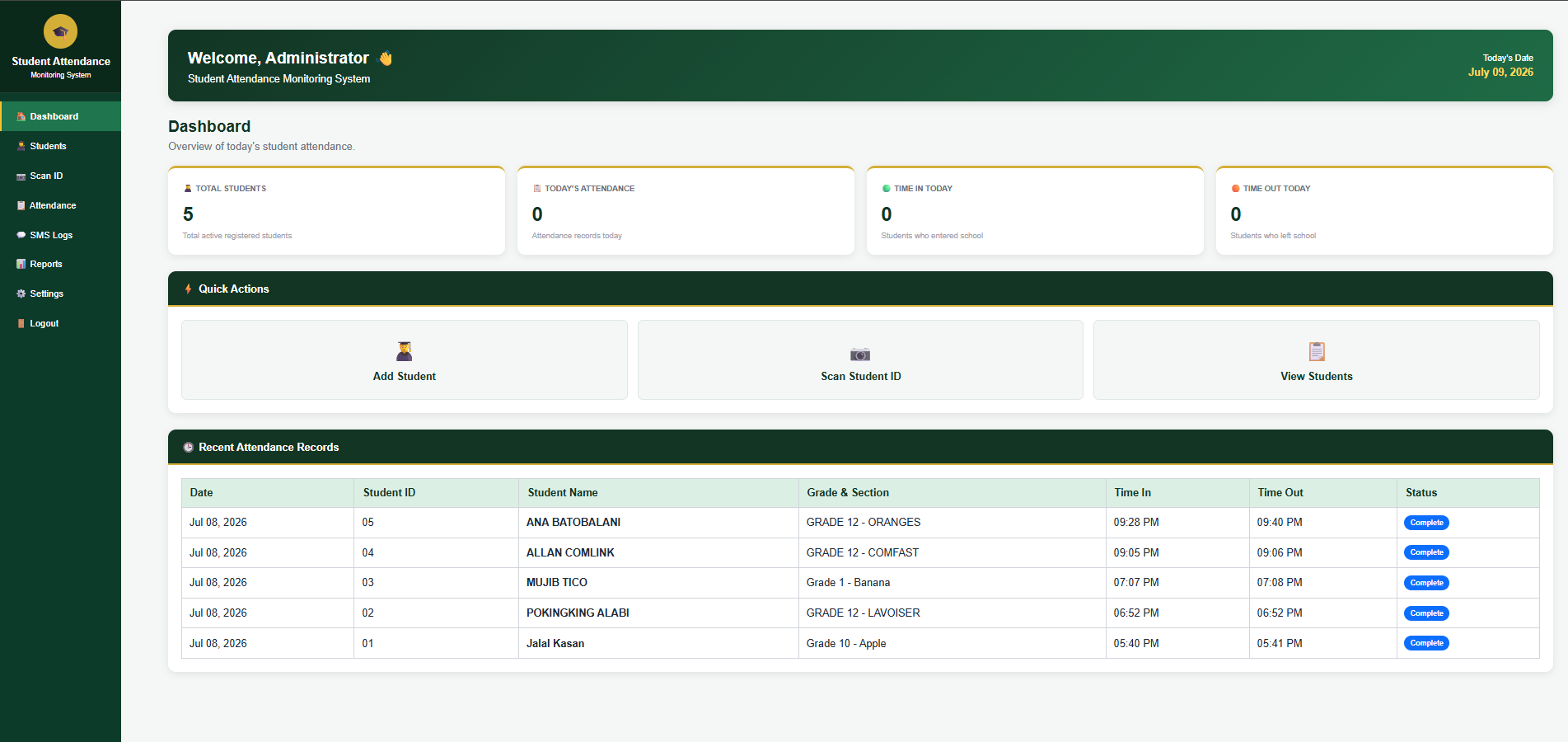This screenshot has height=742, width=1568.
Task: Click student name POKINGKING ALABI
Action: coord(578,613)
